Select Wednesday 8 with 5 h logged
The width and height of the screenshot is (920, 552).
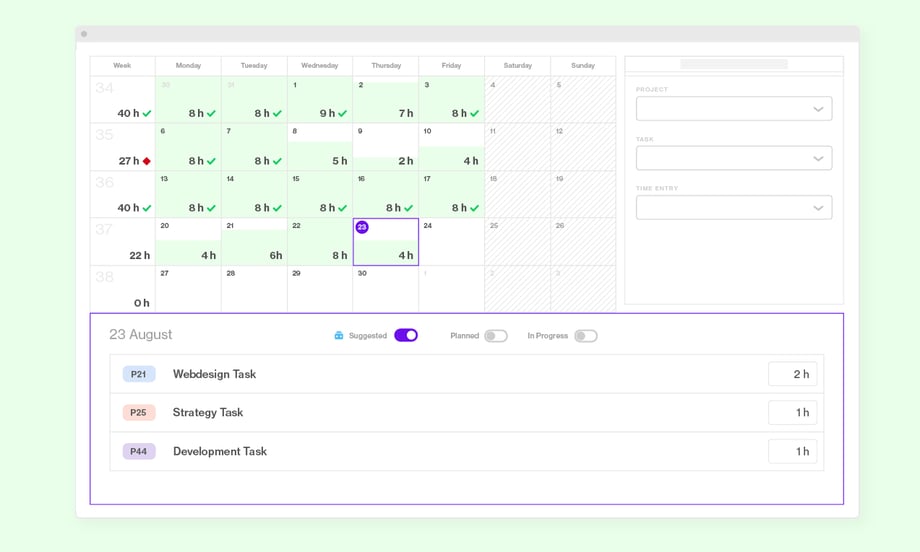coord(320,147)
